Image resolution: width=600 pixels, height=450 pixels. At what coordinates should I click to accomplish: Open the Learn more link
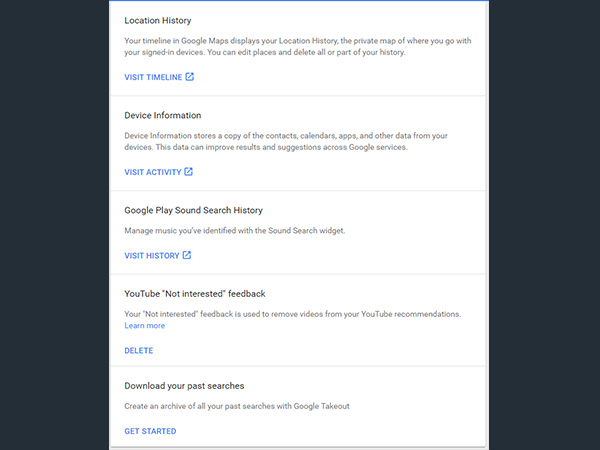point(144,326)
